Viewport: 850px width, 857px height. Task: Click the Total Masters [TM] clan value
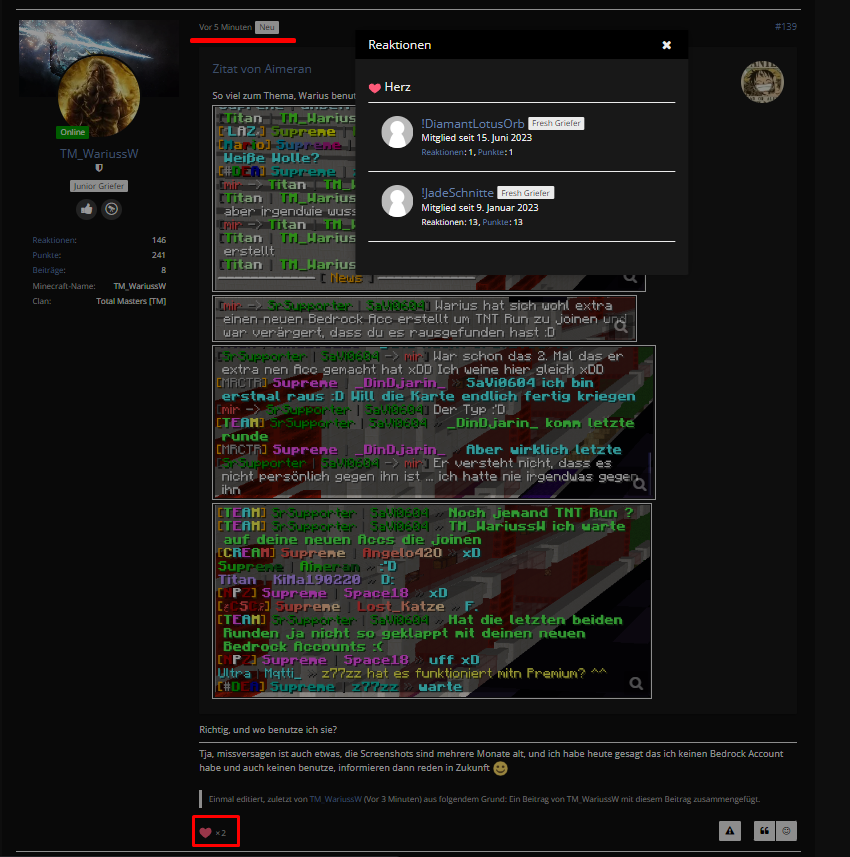(x=131, y=302)
